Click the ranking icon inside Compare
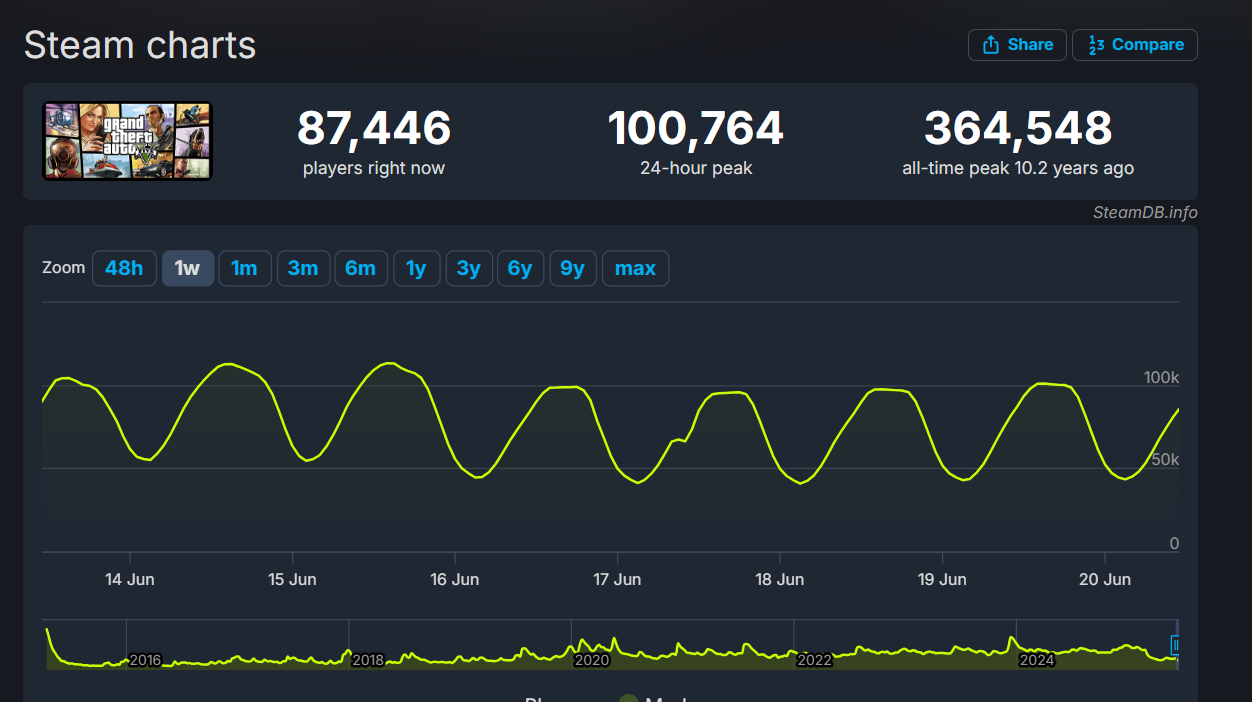This screenshot has height=702, width=1252. [1096, 45]
